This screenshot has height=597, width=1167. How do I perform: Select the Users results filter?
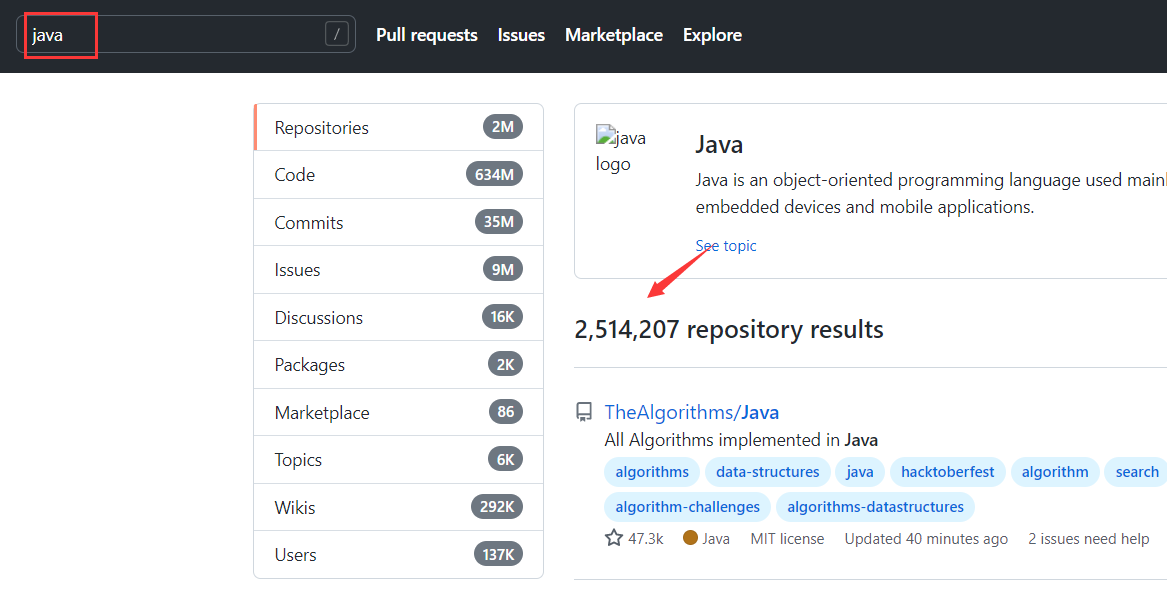(399, 555)
